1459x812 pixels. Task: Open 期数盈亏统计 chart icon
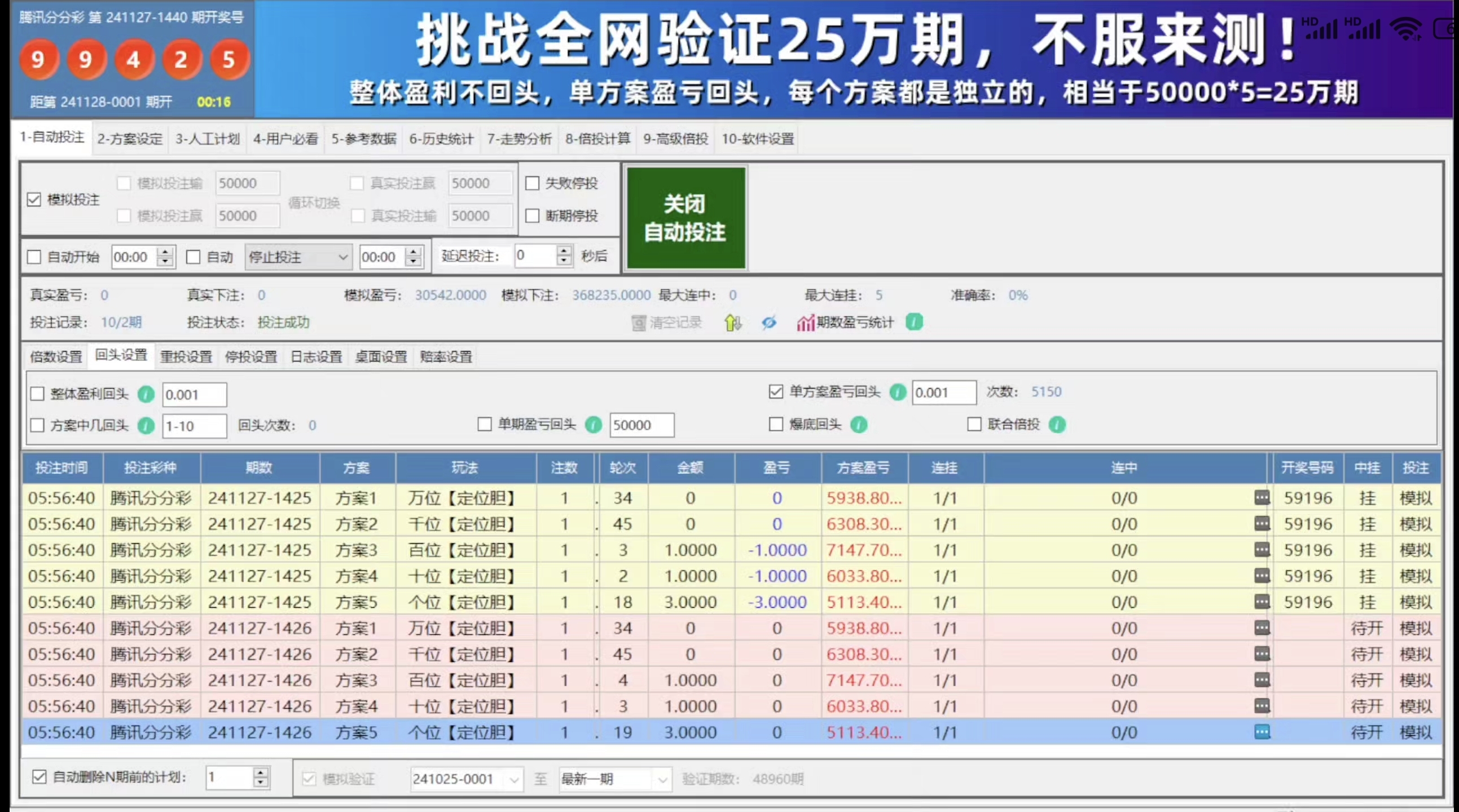pos(805,323)
